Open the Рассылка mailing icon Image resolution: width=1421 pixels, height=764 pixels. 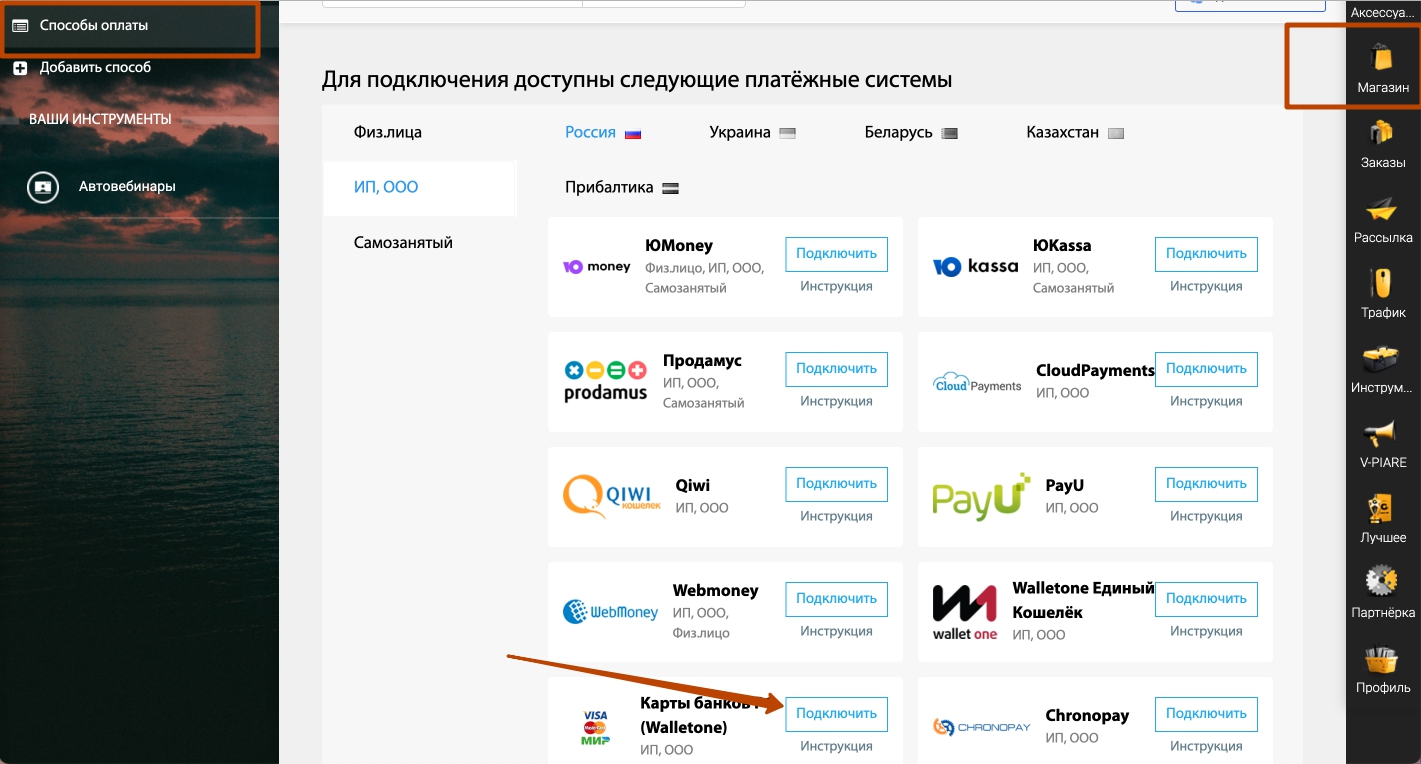pyautogui.click(x=1383, y=209)
